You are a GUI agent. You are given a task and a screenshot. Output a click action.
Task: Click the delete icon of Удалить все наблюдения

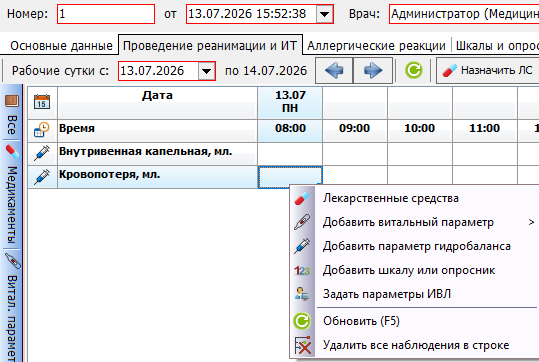303,345
